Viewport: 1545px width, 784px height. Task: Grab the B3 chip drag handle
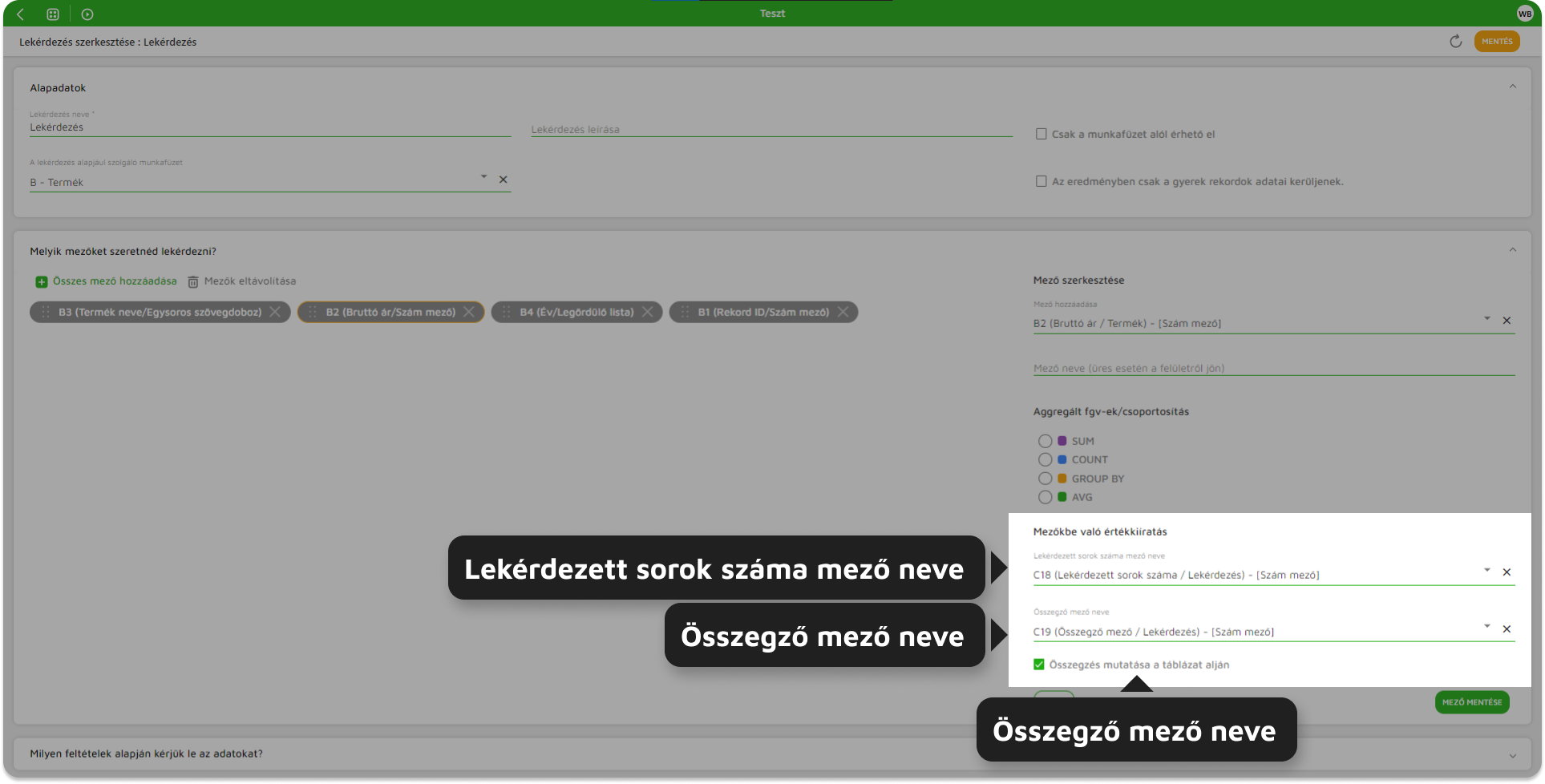[45, 313]
